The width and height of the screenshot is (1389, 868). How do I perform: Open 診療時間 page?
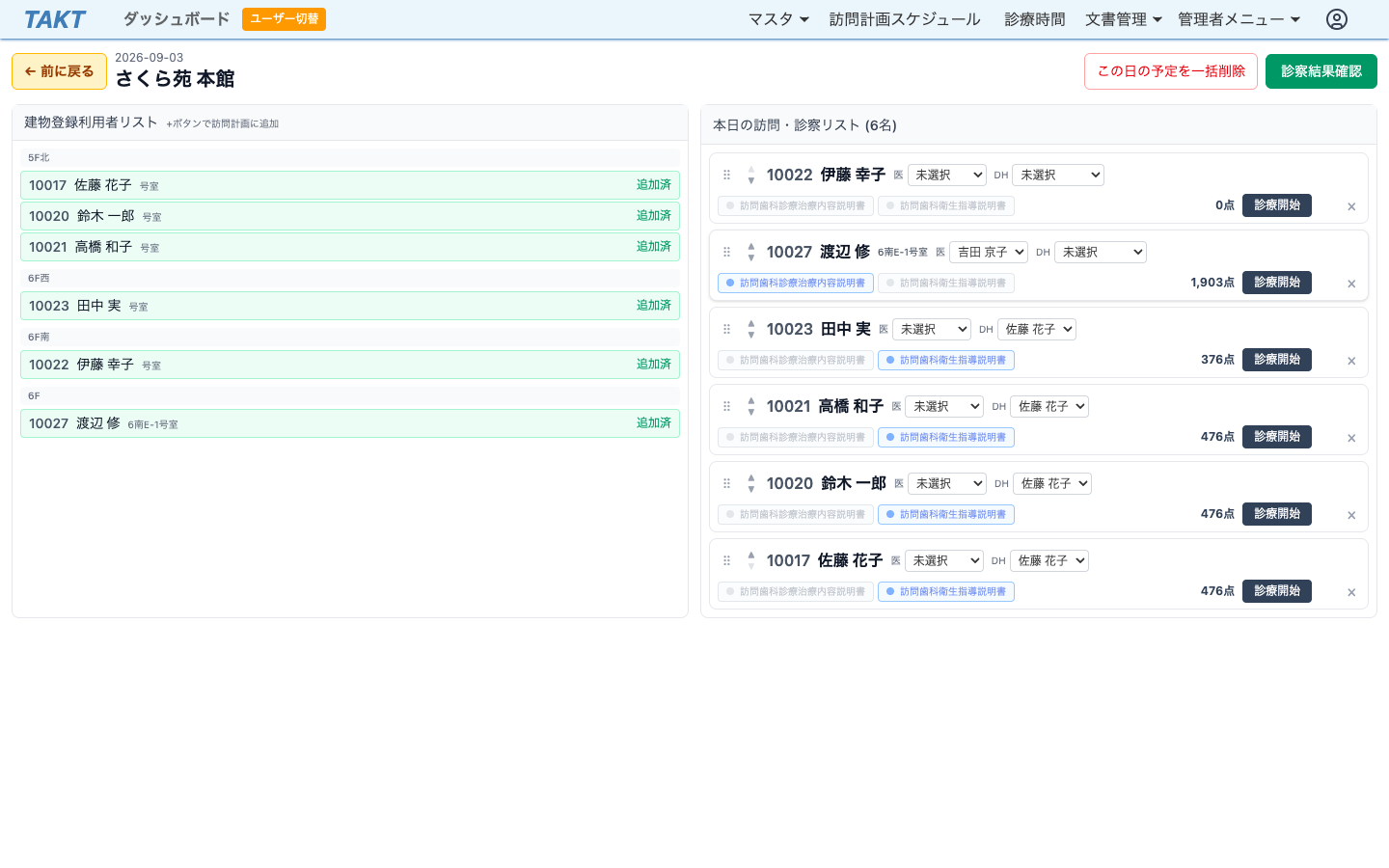[1035, 19]
